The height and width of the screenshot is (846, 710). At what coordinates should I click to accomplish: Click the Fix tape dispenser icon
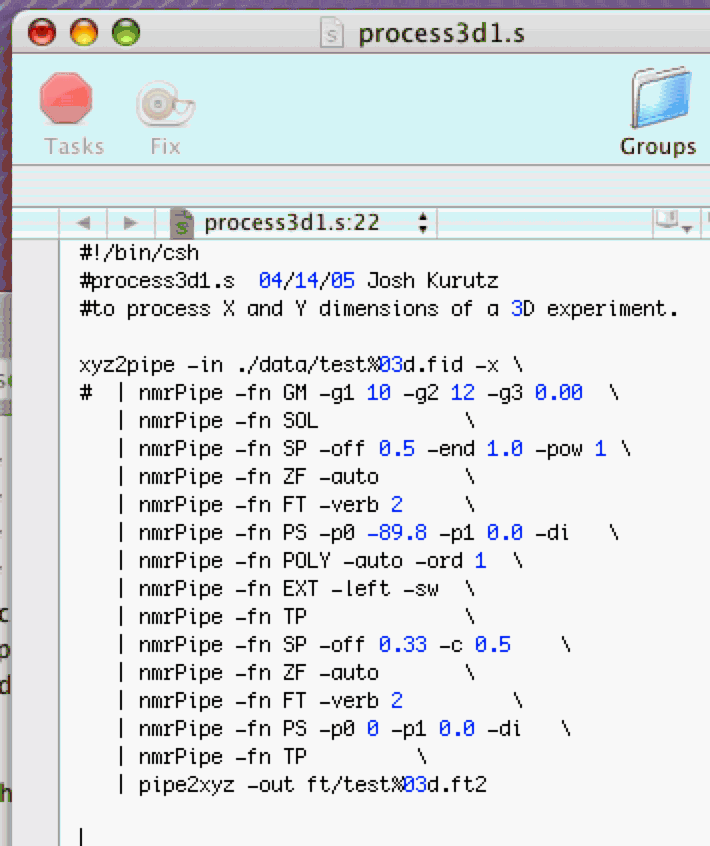tap(164, 103)
